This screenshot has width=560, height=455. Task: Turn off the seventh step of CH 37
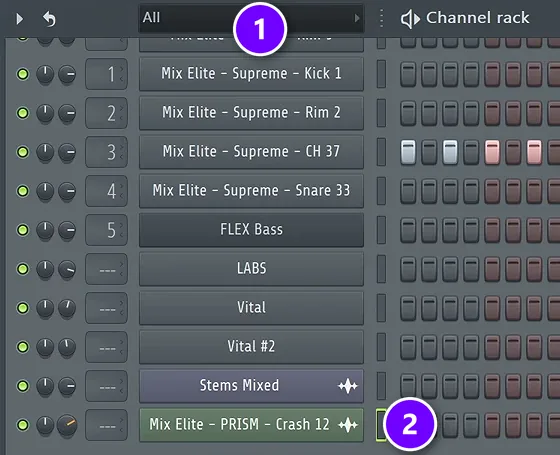(534, 152)
